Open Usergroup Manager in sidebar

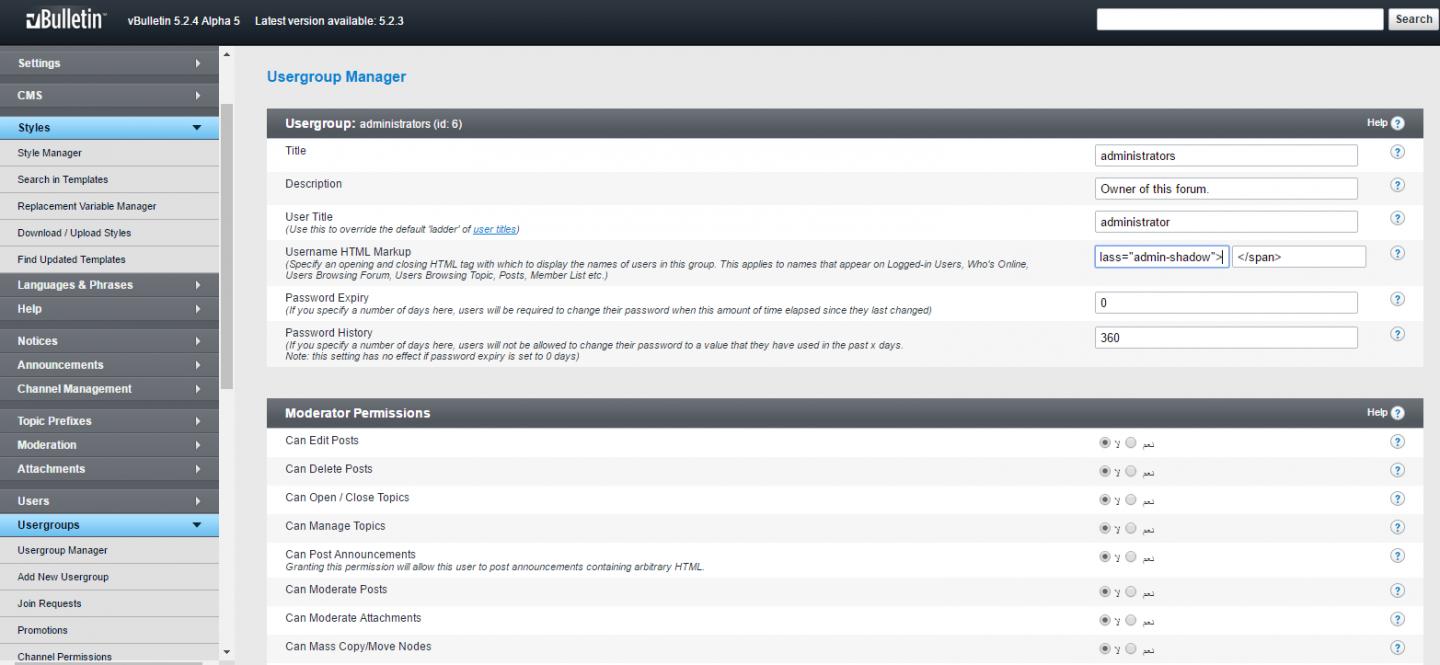coord(109,551)
